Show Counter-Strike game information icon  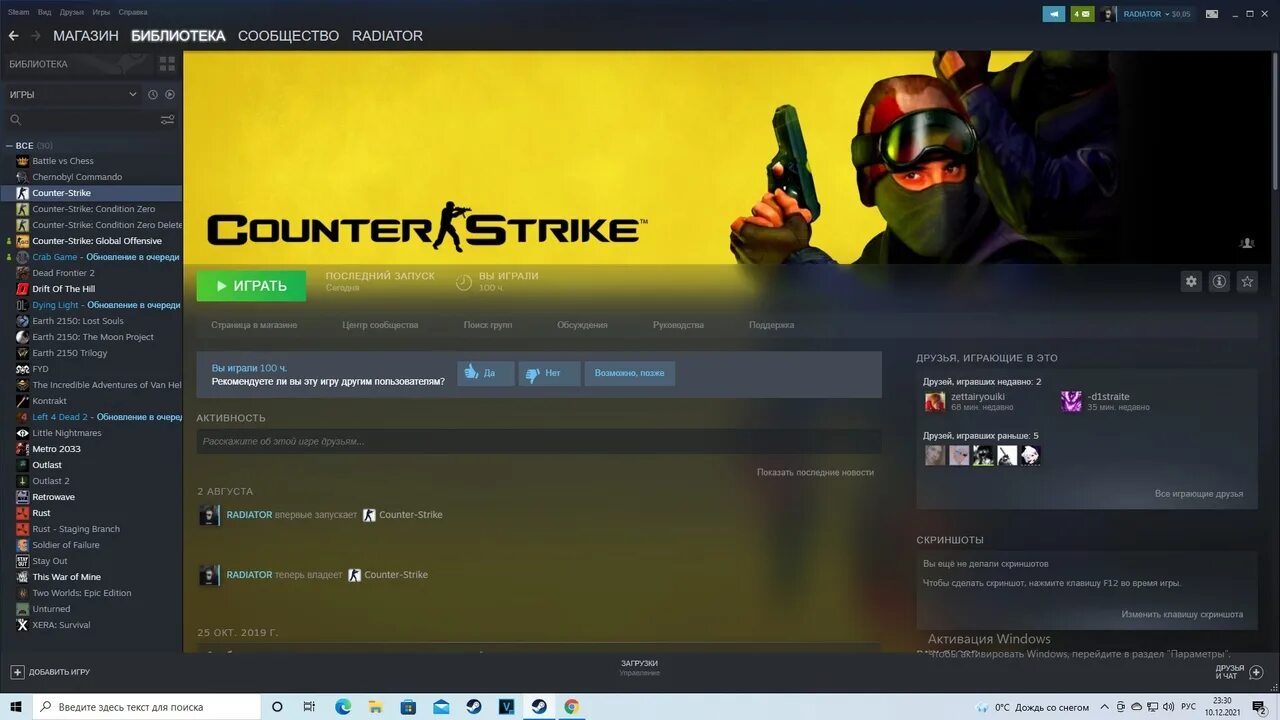point(1219,282)
